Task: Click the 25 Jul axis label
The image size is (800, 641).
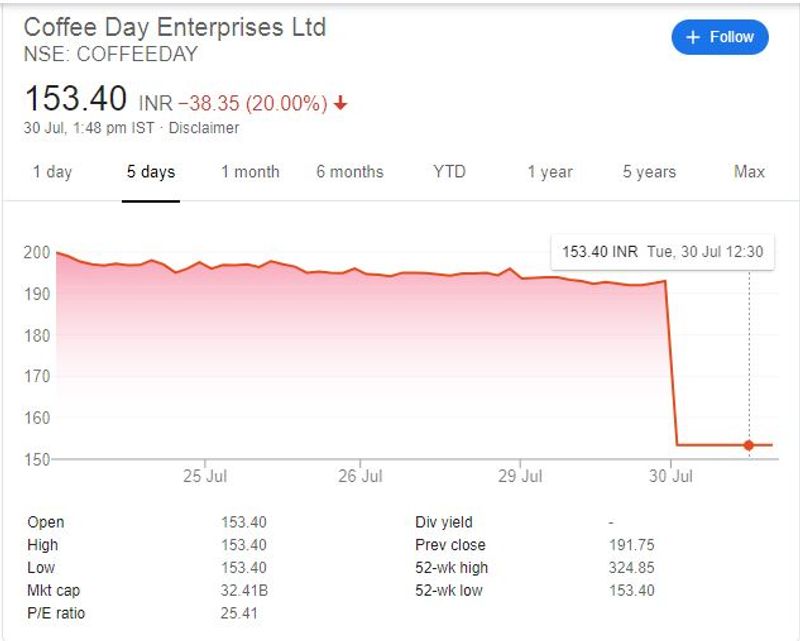Action: pos(204,477)
